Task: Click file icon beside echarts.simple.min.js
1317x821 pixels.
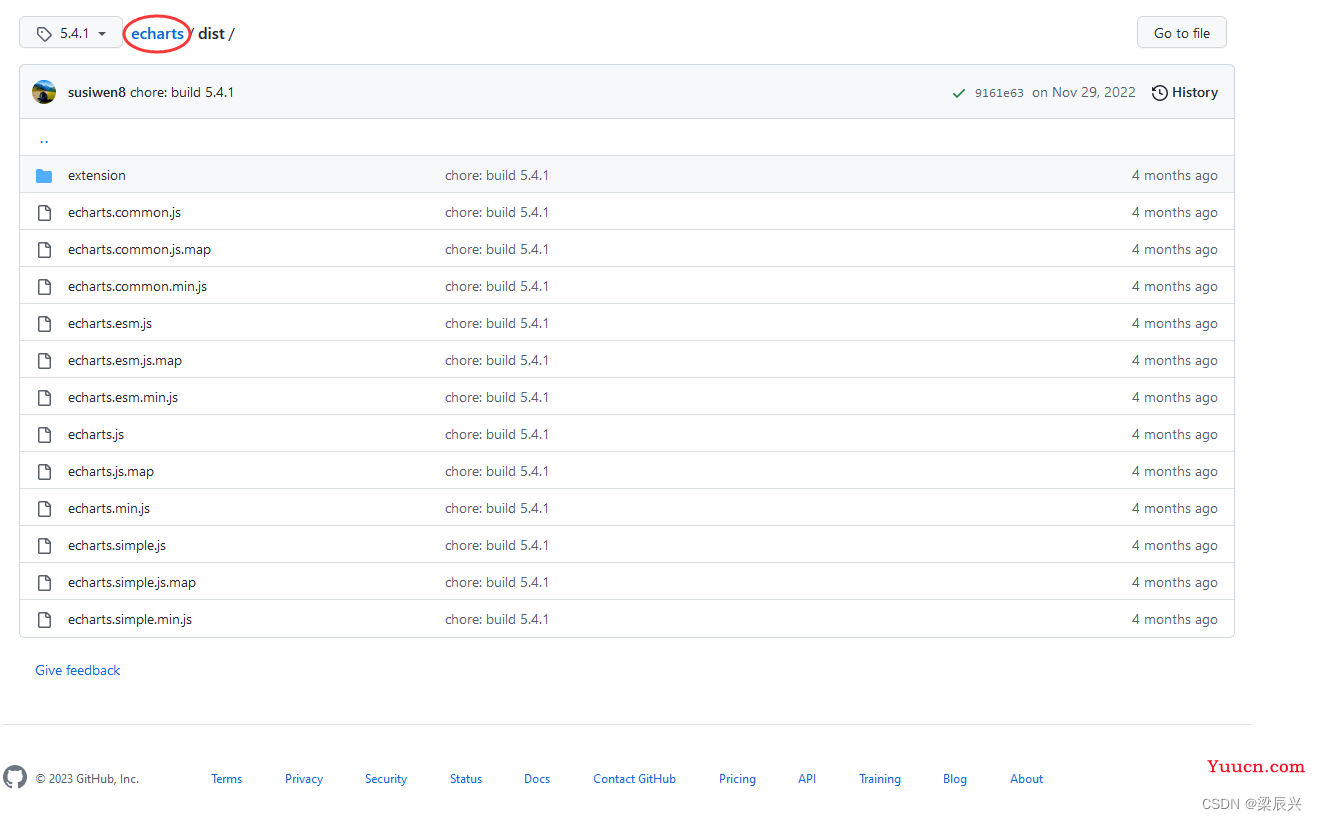Action: 44,620
